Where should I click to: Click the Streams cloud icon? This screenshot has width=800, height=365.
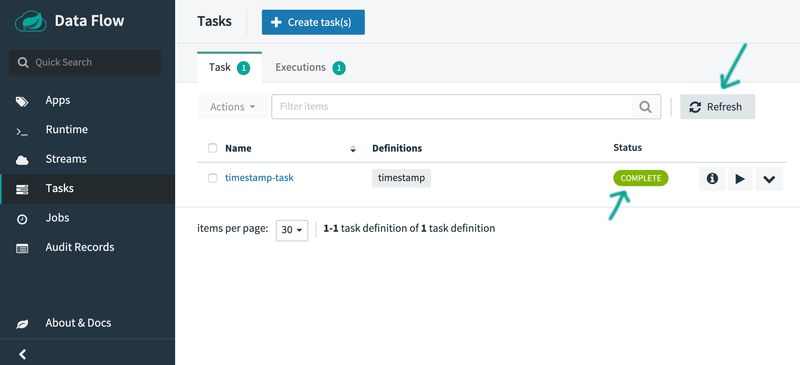coord(22,160)
